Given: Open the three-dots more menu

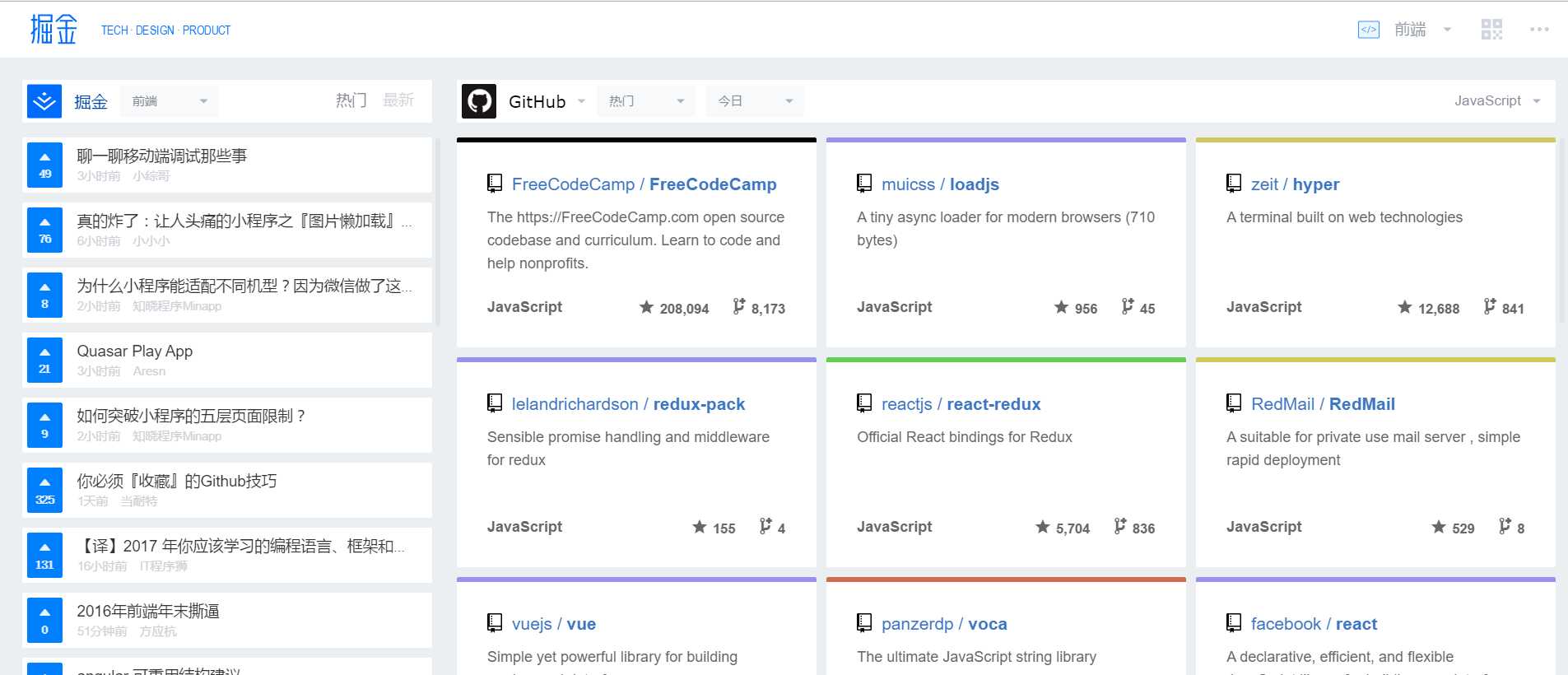Looking at the screenshot, I should click(x=1539, y=30).
